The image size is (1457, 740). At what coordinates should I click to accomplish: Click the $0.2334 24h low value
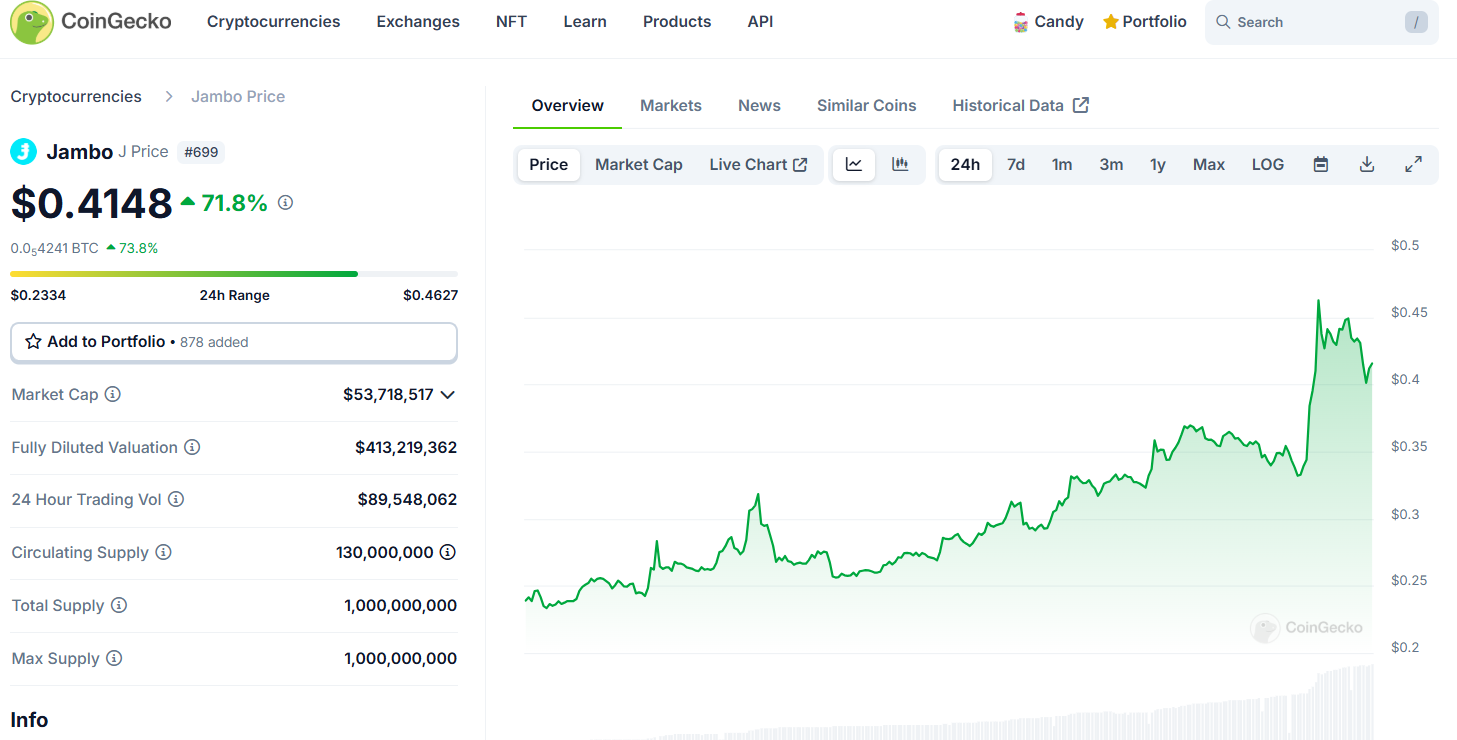point(38,296)
